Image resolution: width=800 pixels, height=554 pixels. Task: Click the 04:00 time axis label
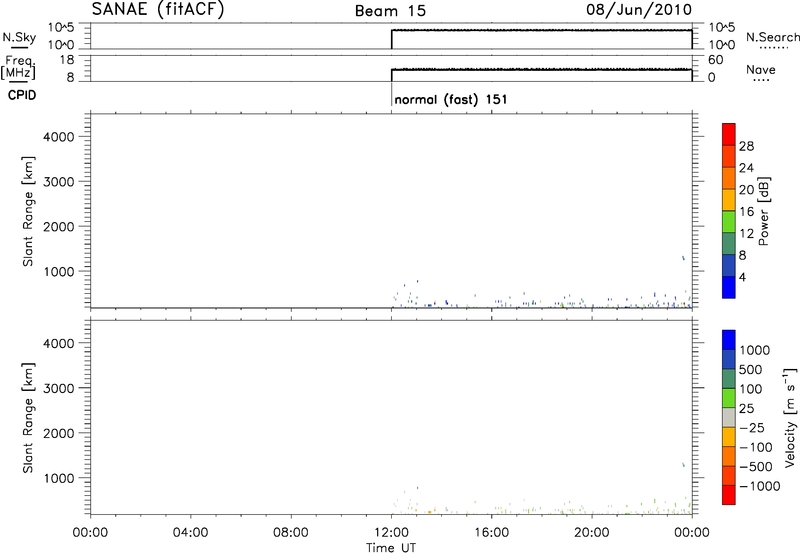coord(190,533)
